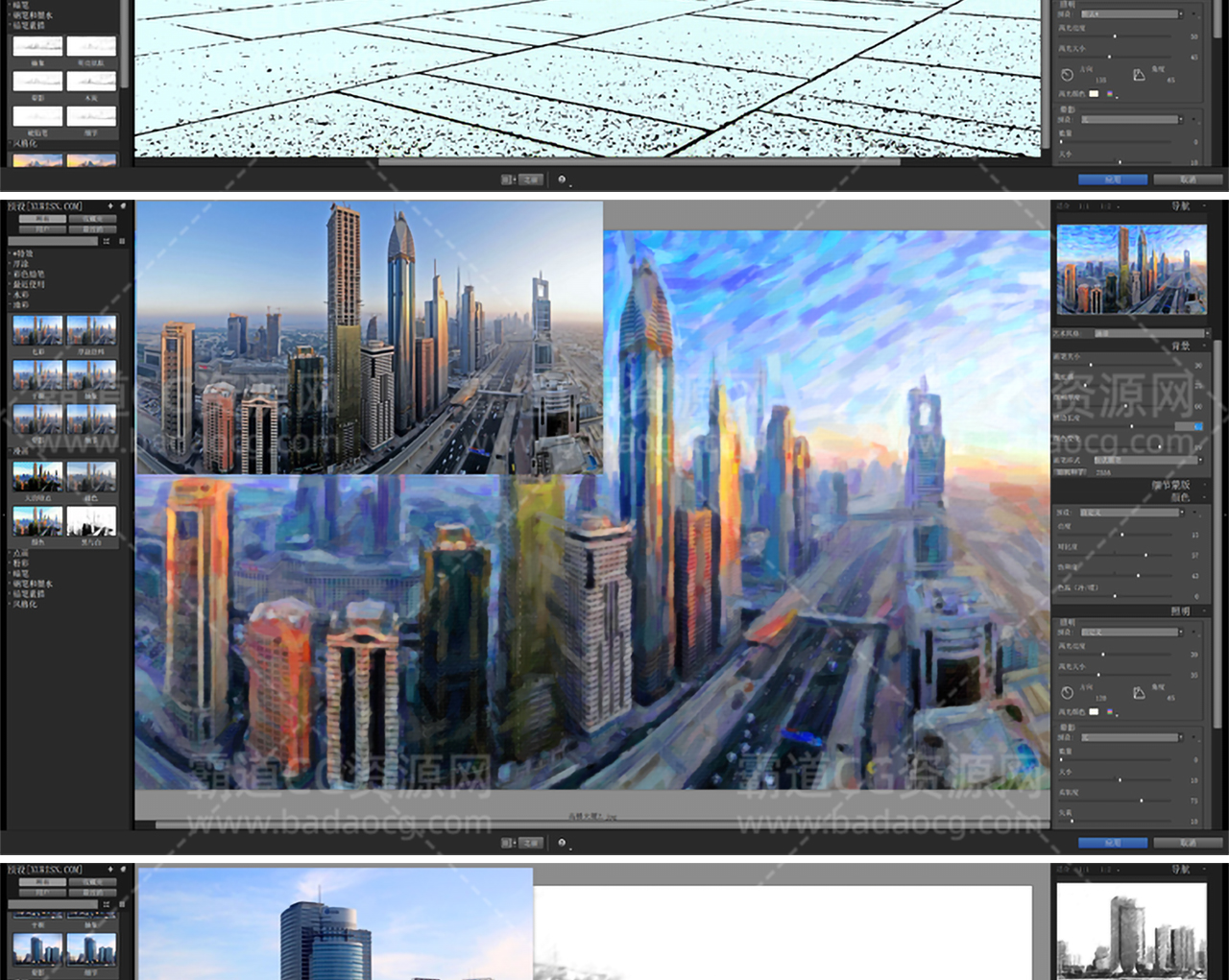Switch middle presets panel to grid view
This screenshot has height=980, width=1229.
[122, 242]
